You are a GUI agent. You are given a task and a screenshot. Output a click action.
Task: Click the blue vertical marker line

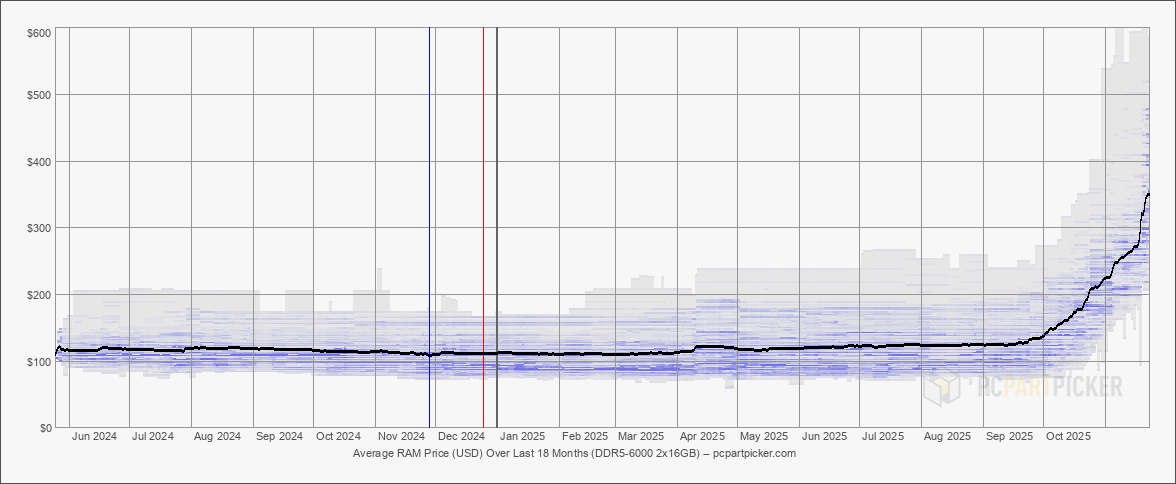click(x=429, y=227)
